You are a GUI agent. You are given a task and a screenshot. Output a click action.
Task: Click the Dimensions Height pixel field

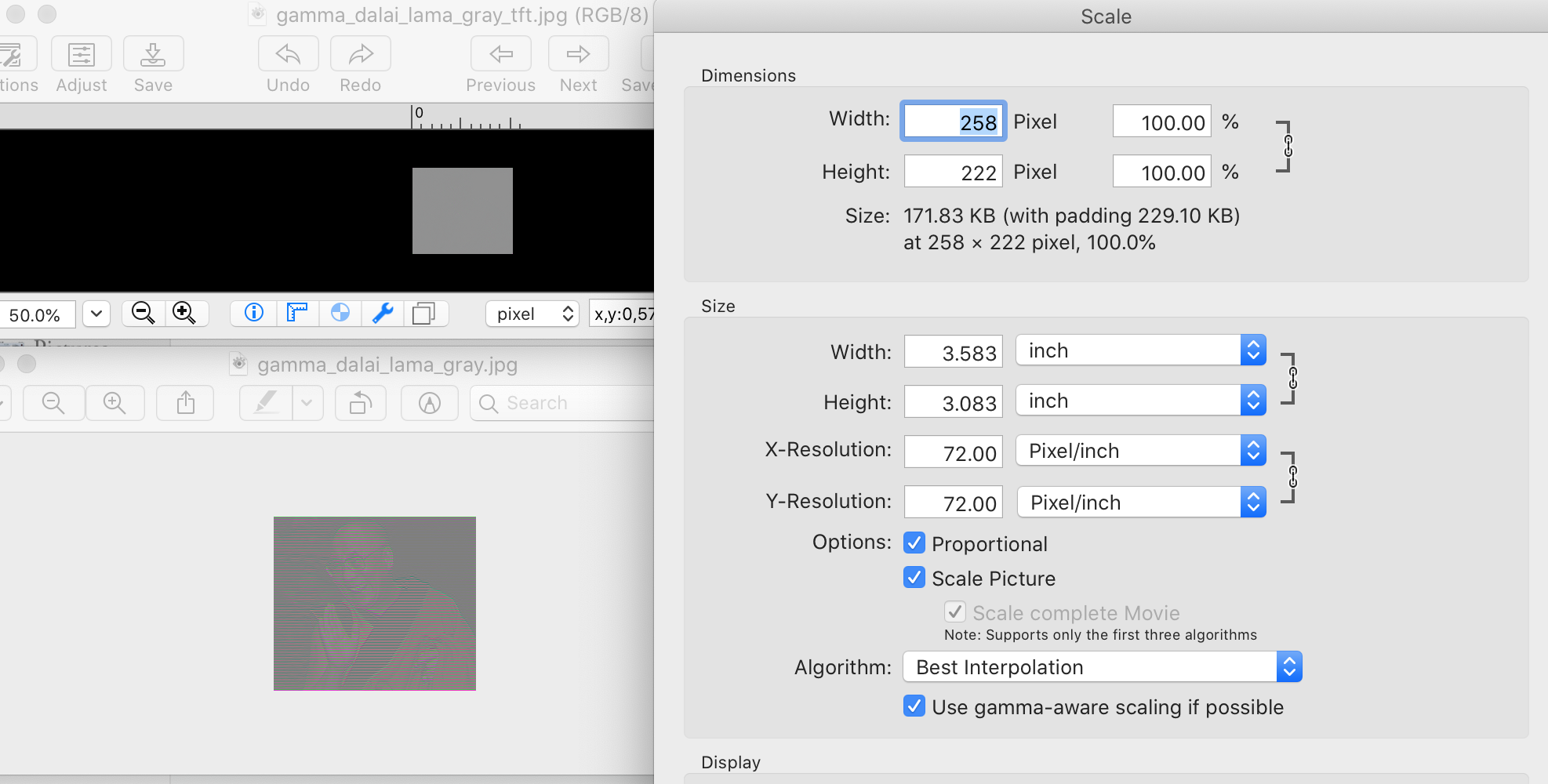[953, 172]
